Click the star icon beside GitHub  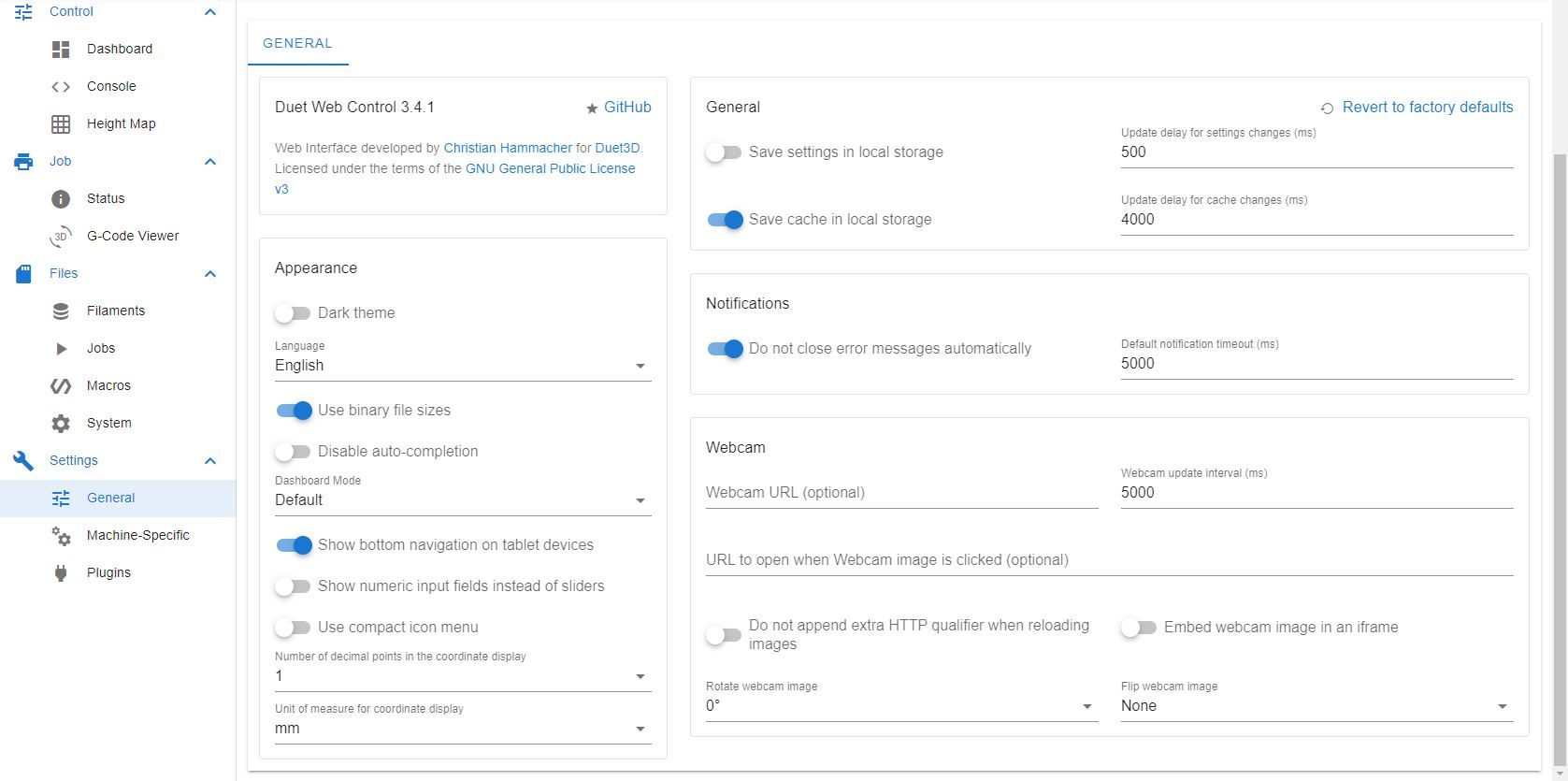pos(592,108)
